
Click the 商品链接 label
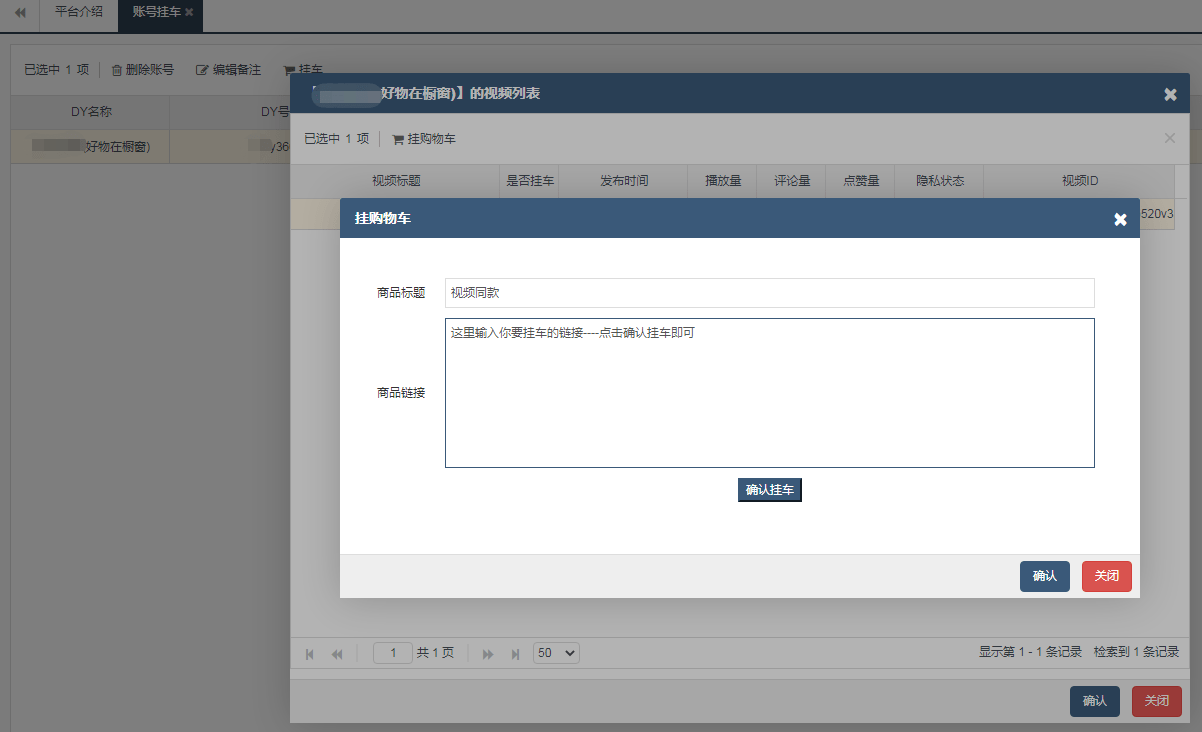pyautogui.click(x=401, y=393)
